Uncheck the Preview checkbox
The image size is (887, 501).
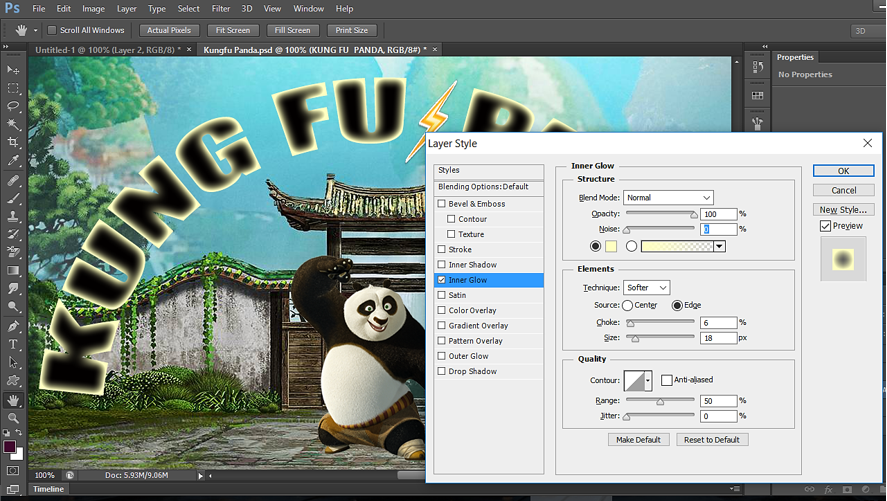(825, 226)
